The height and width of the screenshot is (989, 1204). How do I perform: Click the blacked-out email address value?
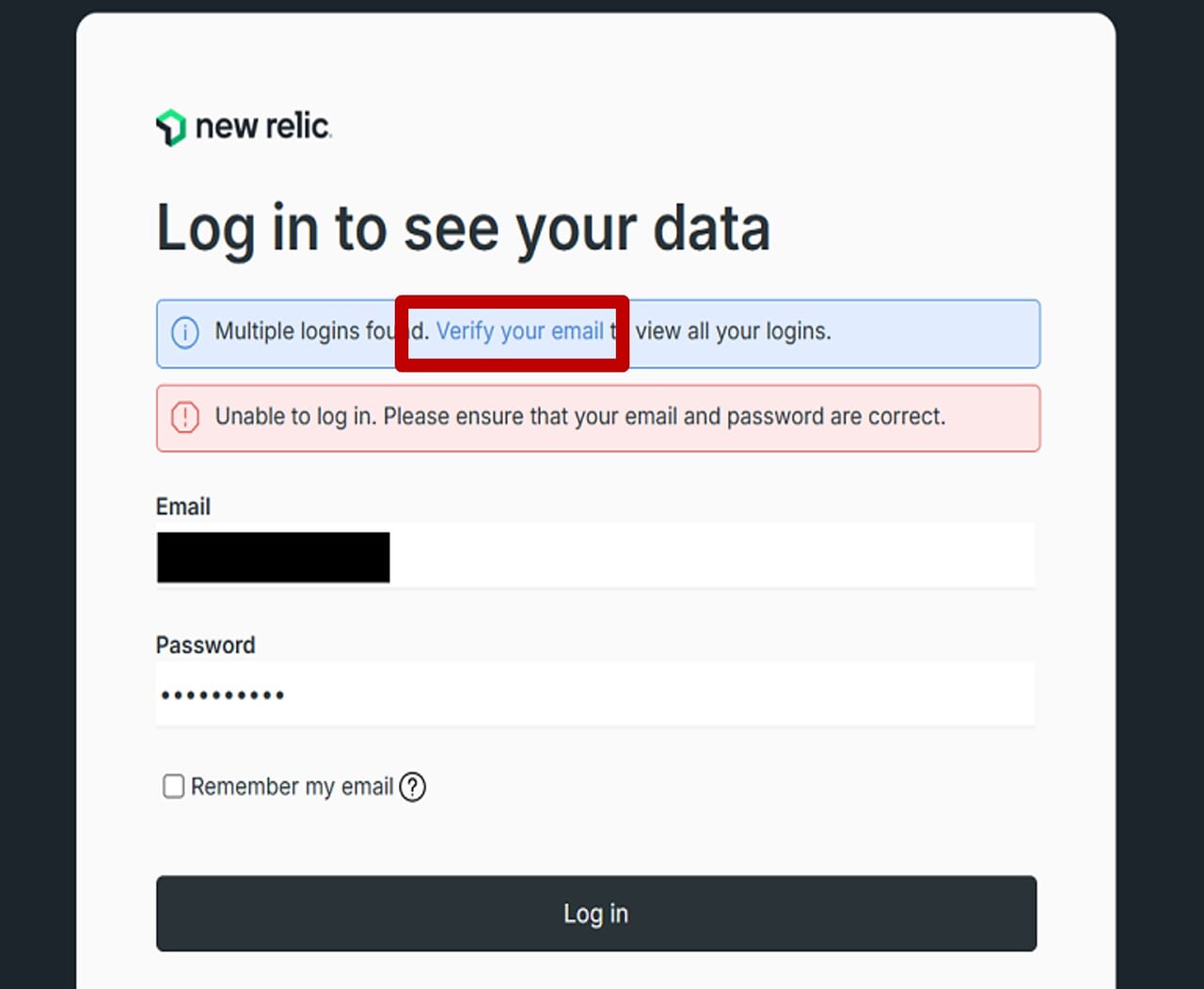pyautogui.click(x=273, y=557)
